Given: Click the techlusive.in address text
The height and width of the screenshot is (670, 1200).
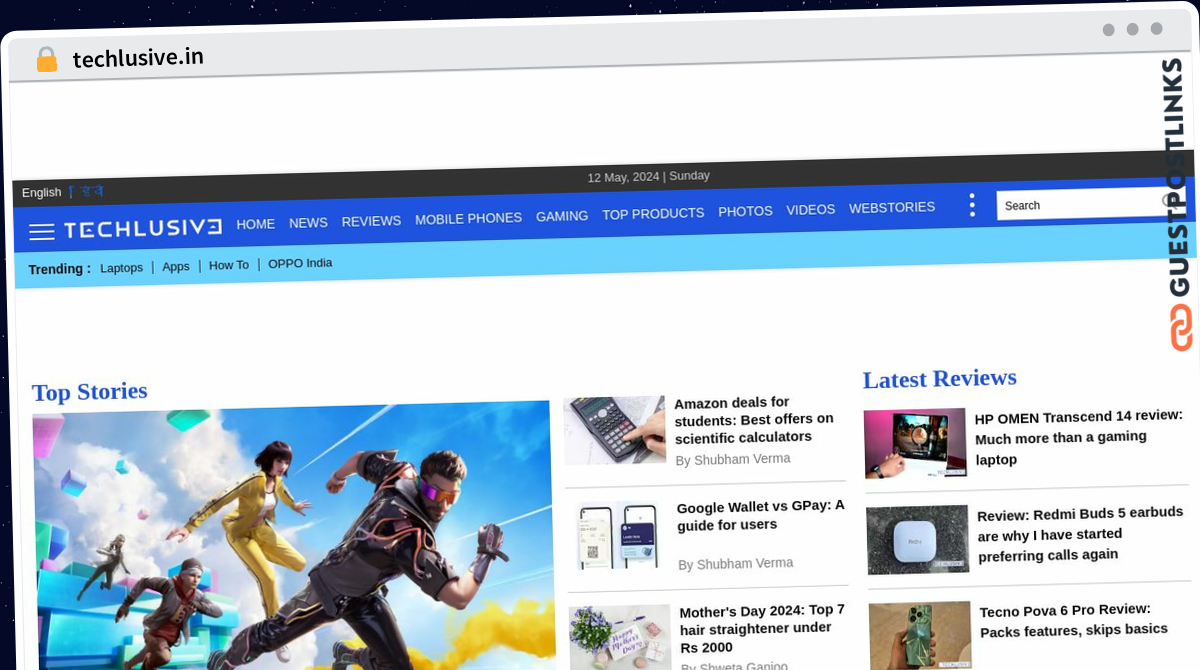Looking at the screenshot, I should (138, 58).
